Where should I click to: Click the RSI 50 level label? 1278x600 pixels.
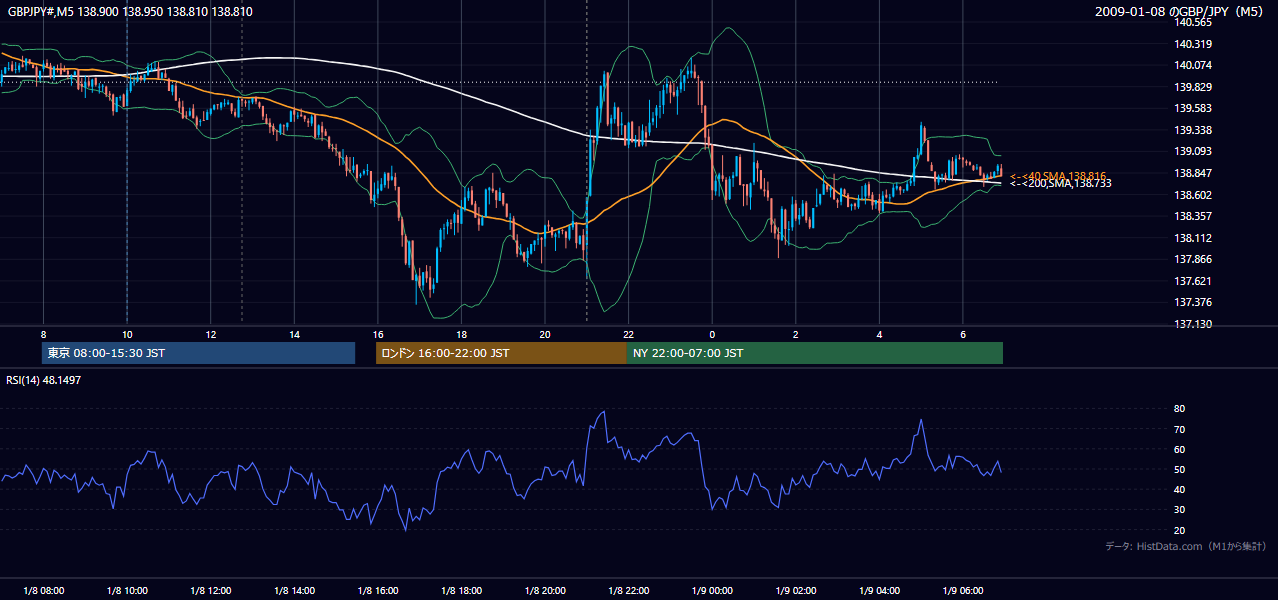click(x=1180, y=470)
